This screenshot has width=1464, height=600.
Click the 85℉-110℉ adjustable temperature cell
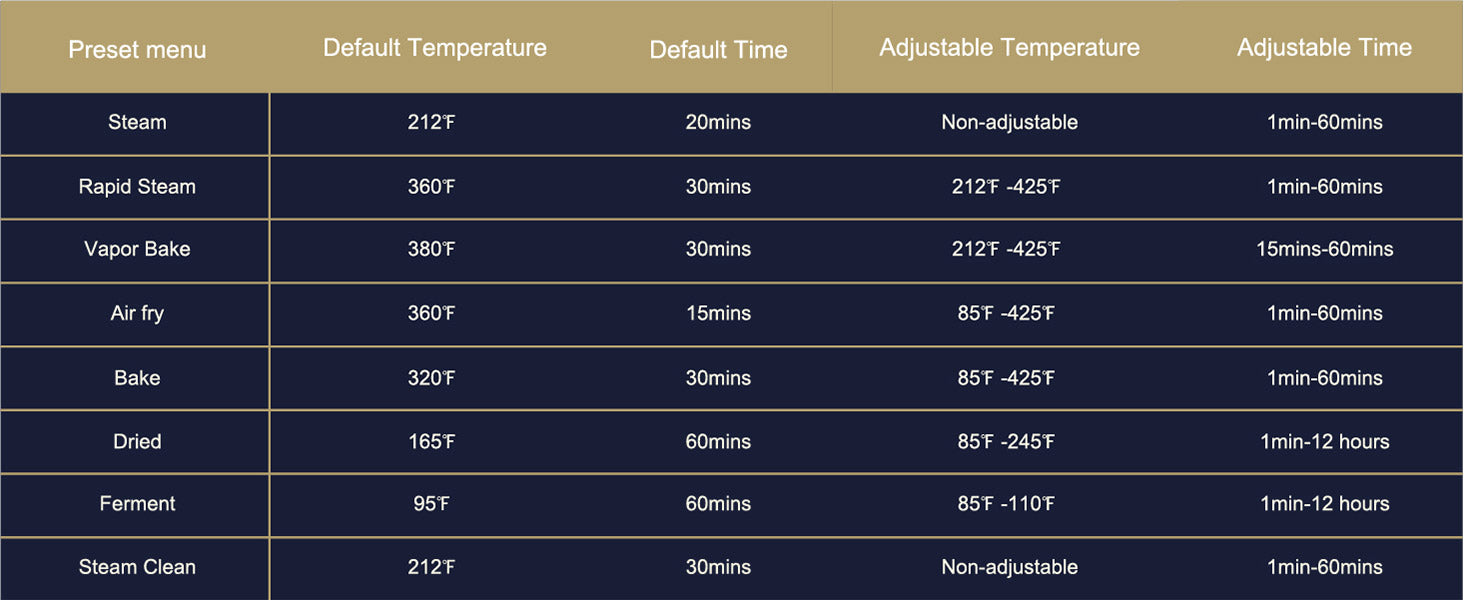[x=1006, y=504]
